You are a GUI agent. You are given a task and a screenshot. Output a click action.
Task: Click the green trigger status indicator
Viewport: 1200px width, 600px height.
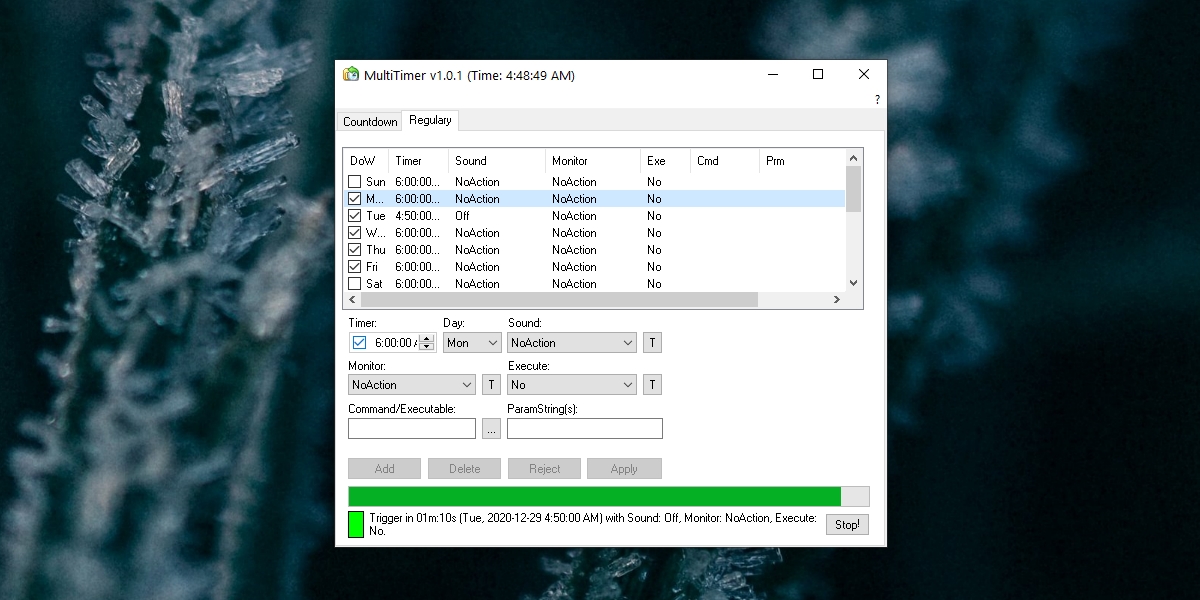[x=356, y=525]
